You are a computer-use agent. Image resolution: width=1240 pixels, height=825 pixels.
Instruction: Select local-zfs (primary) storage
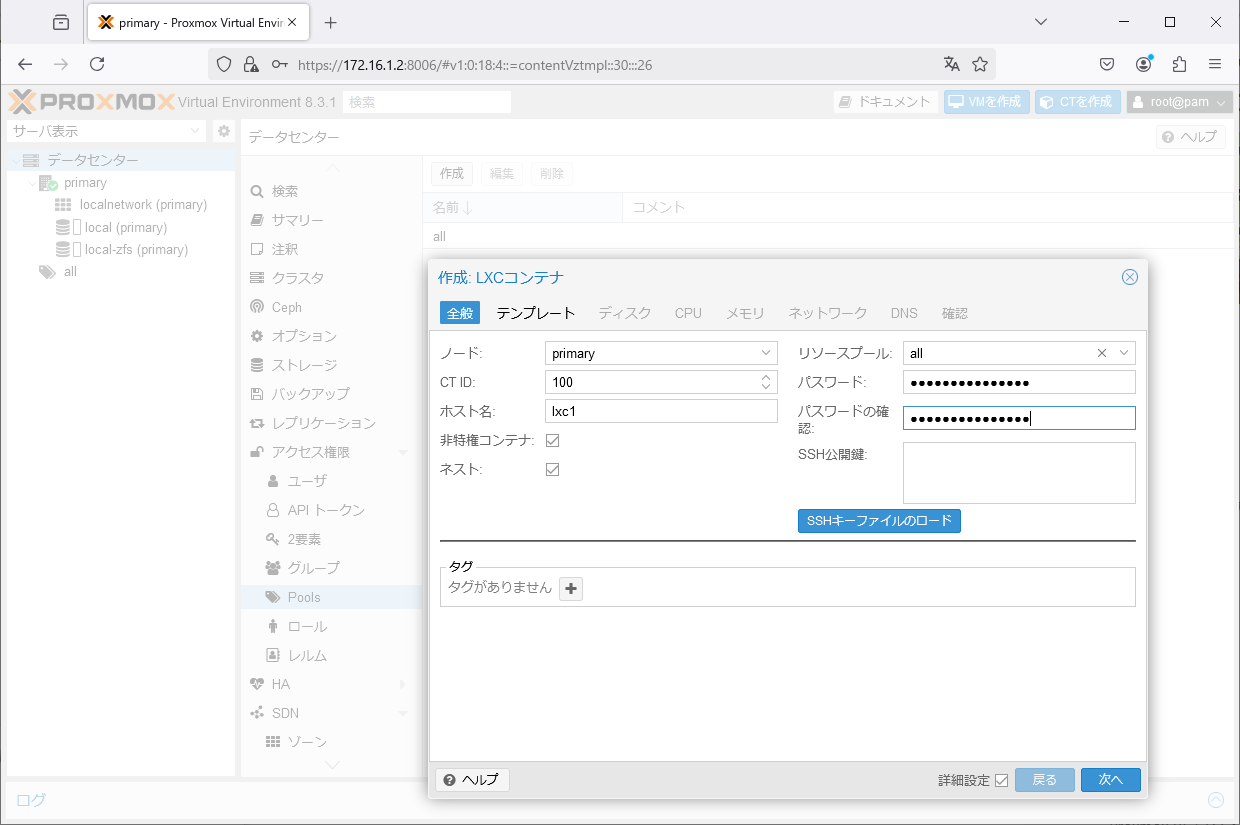tap(136, 250)
